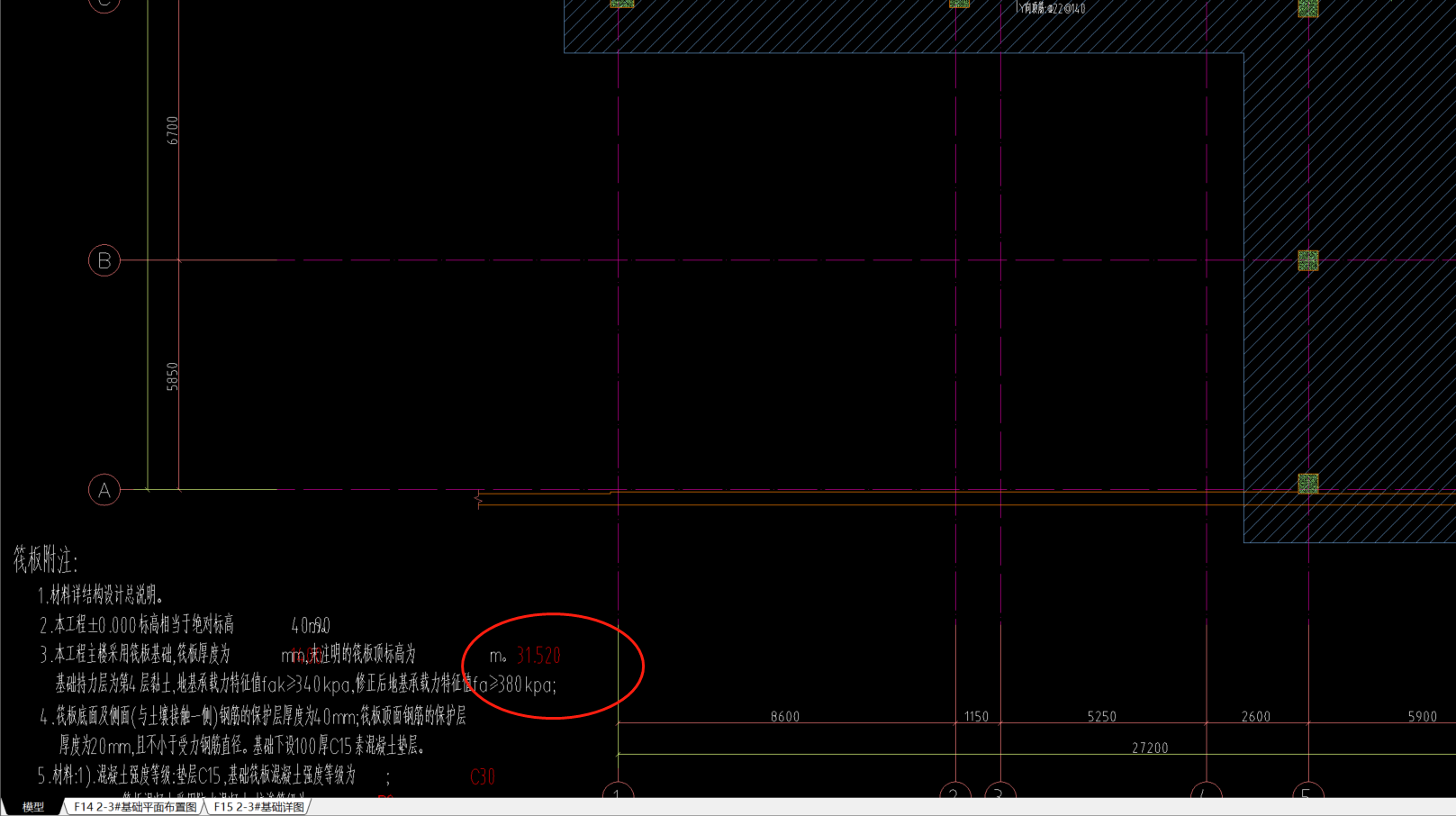Select the 2600 dimension value
Viewport: 1456px width, 816px height.
[1255, 717]
